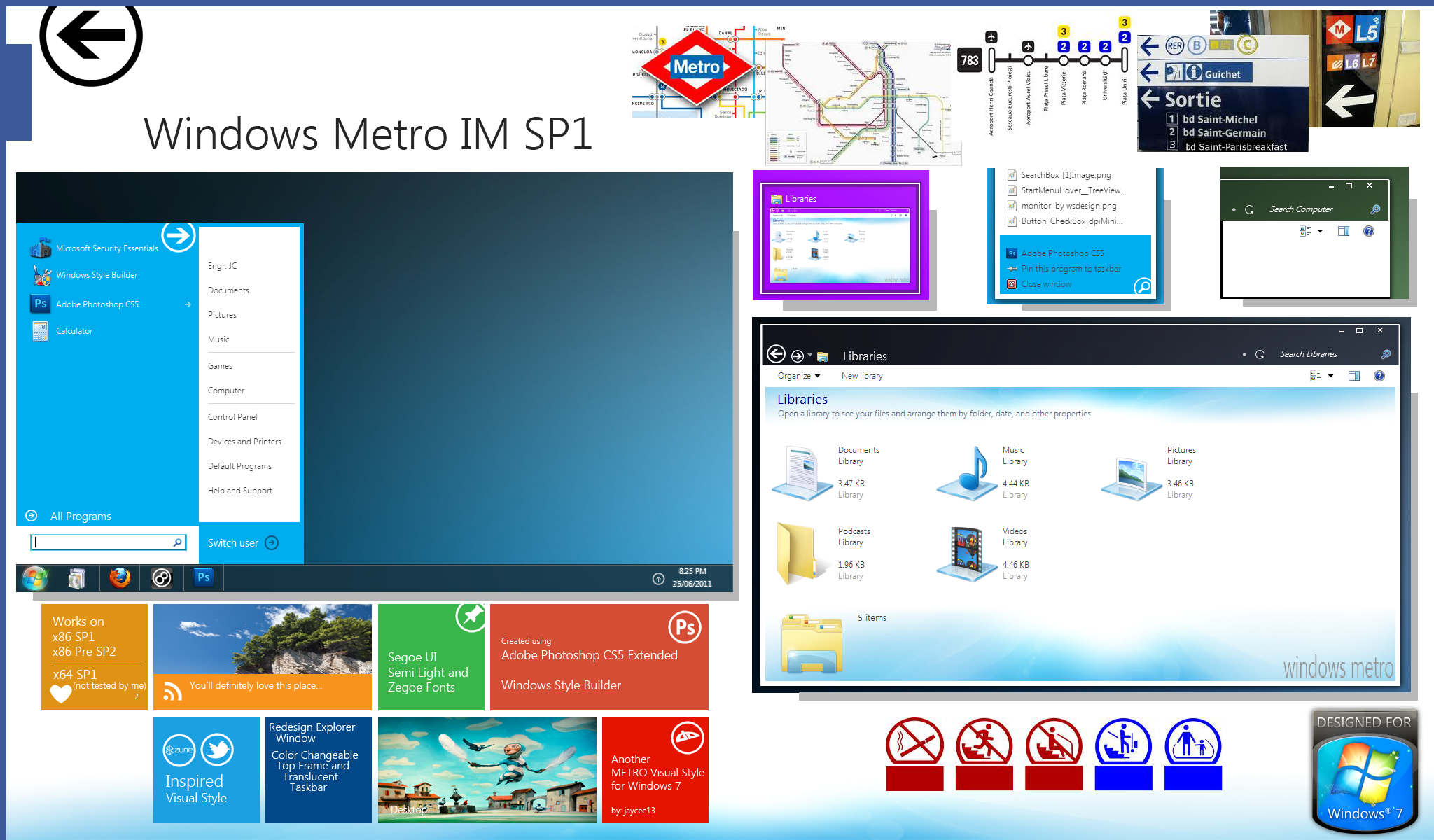Open Computer in the Start menu
Image resolution: width=1434 pixels, height=840 pixels.
pos(226,391)
